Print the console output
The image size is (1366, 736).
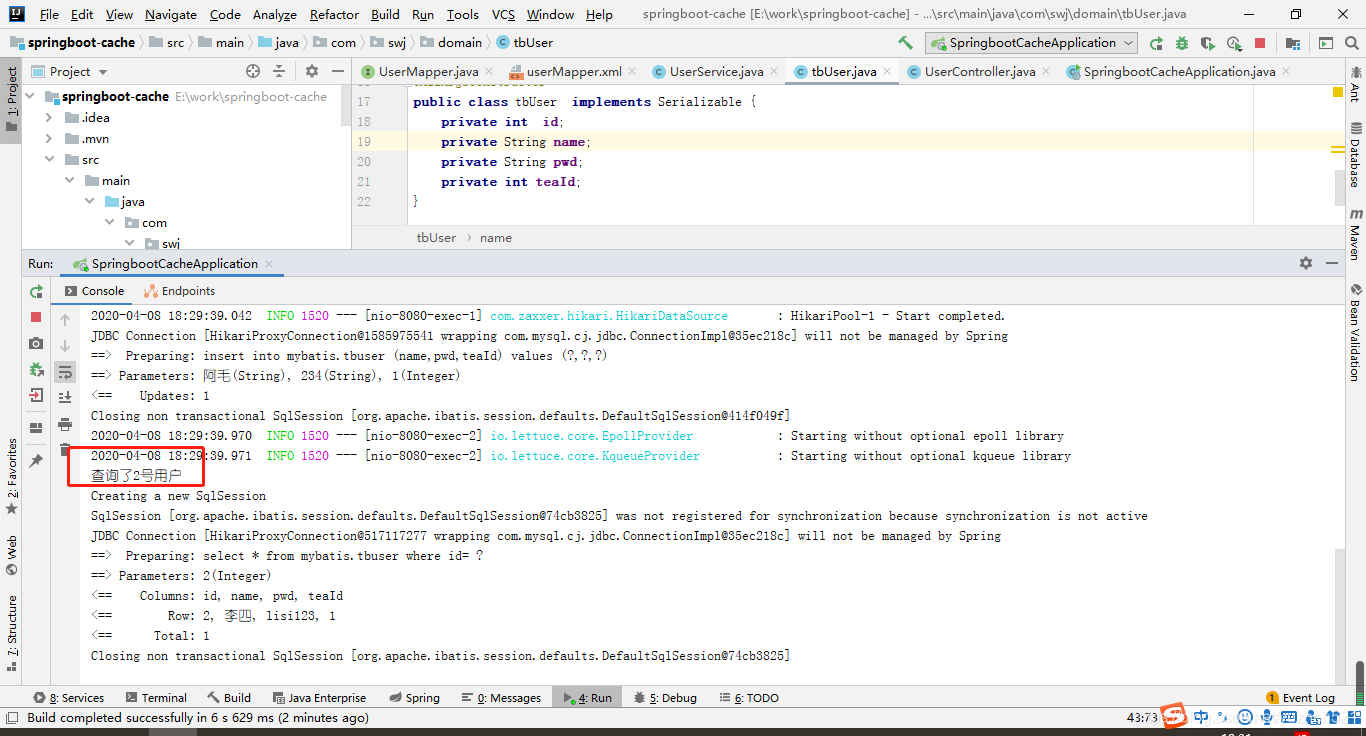[x=65, y=424]
